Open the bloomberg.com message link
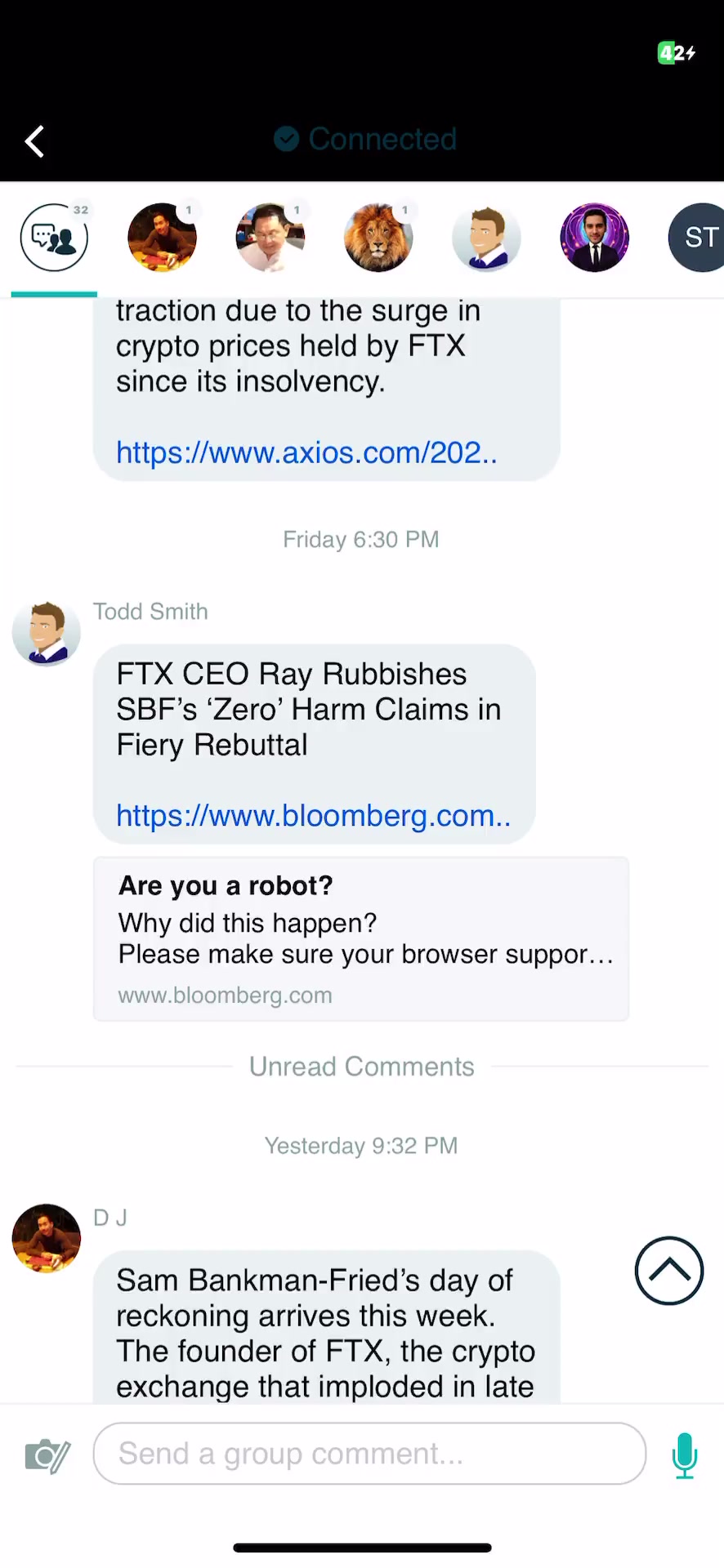This screenshot has width=724, height=1568. [313, 816]
